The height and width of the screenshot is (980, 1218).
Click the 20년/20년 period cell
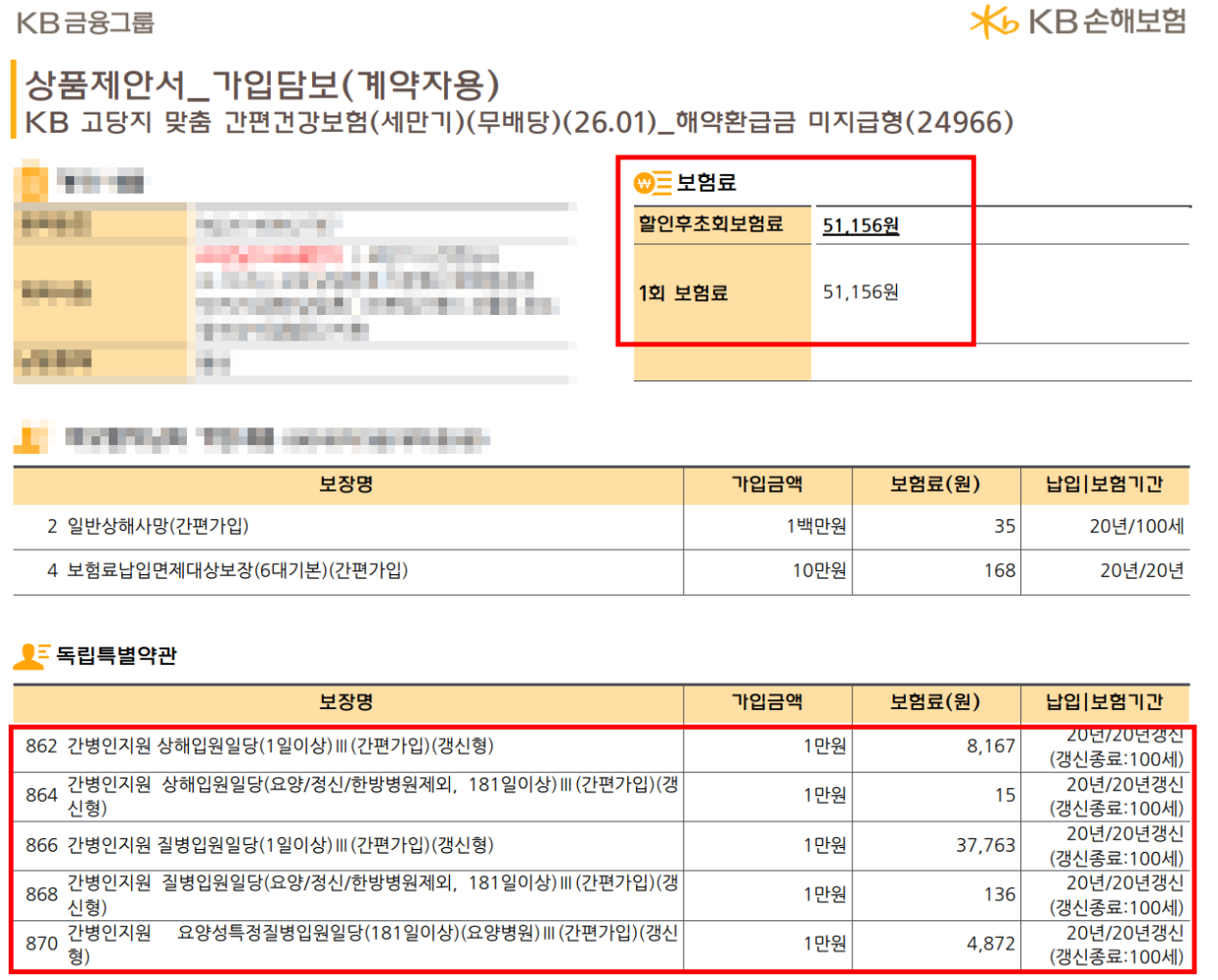point(1142,570)
